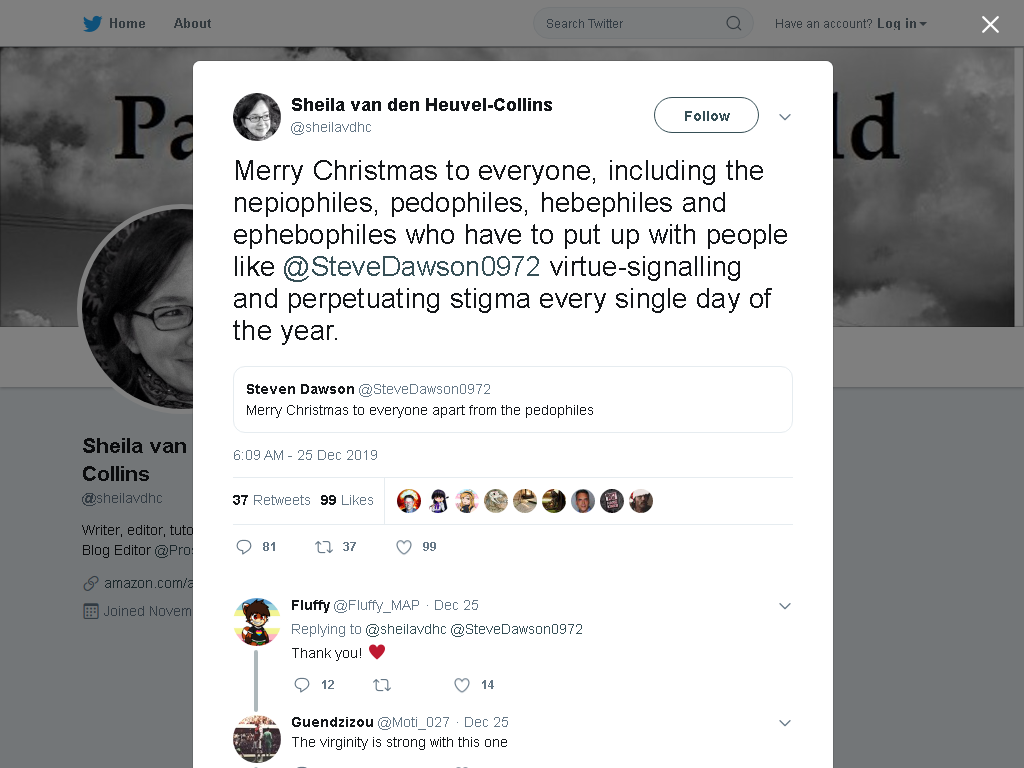Retweet Fluffy's Thank you reply

[382, 684]
